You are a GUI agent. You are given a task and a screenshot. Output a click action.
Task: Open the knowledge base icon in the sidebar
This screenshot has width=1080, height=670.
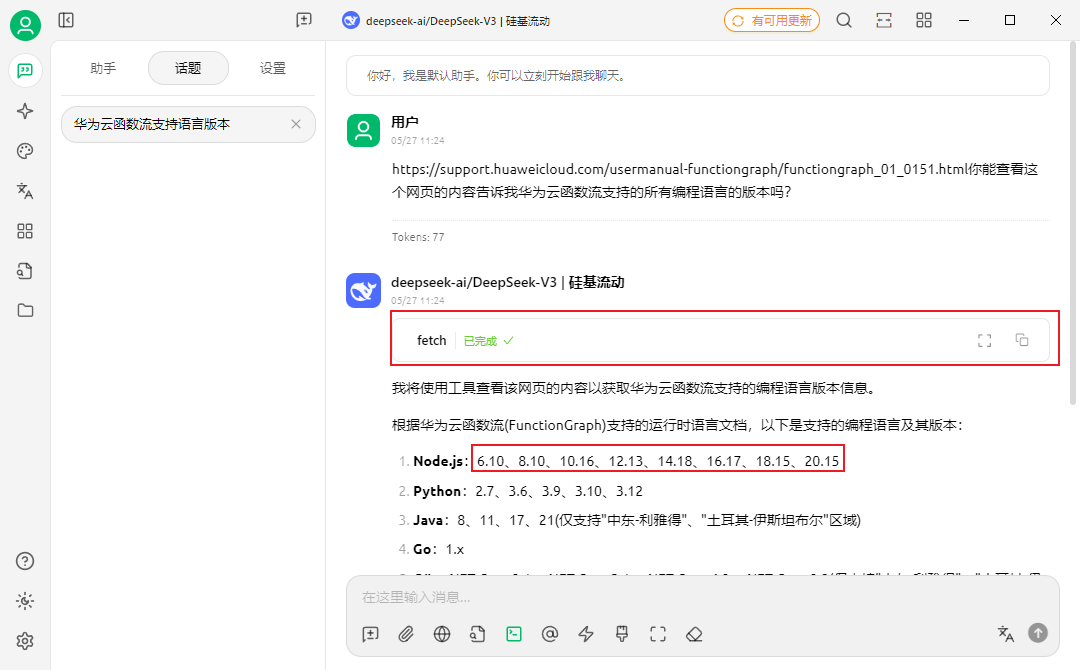pyautogui.click(x=25, y=271)
